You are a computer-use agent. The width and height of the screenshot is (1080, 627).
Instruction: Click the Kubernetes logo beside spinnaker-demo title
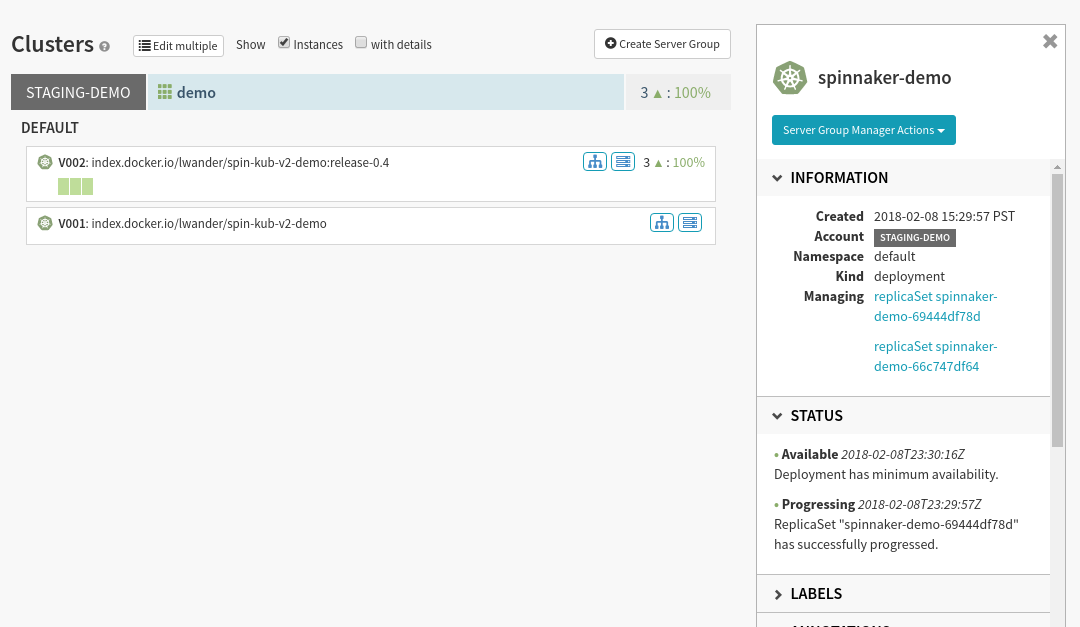[x=790, y=78]
